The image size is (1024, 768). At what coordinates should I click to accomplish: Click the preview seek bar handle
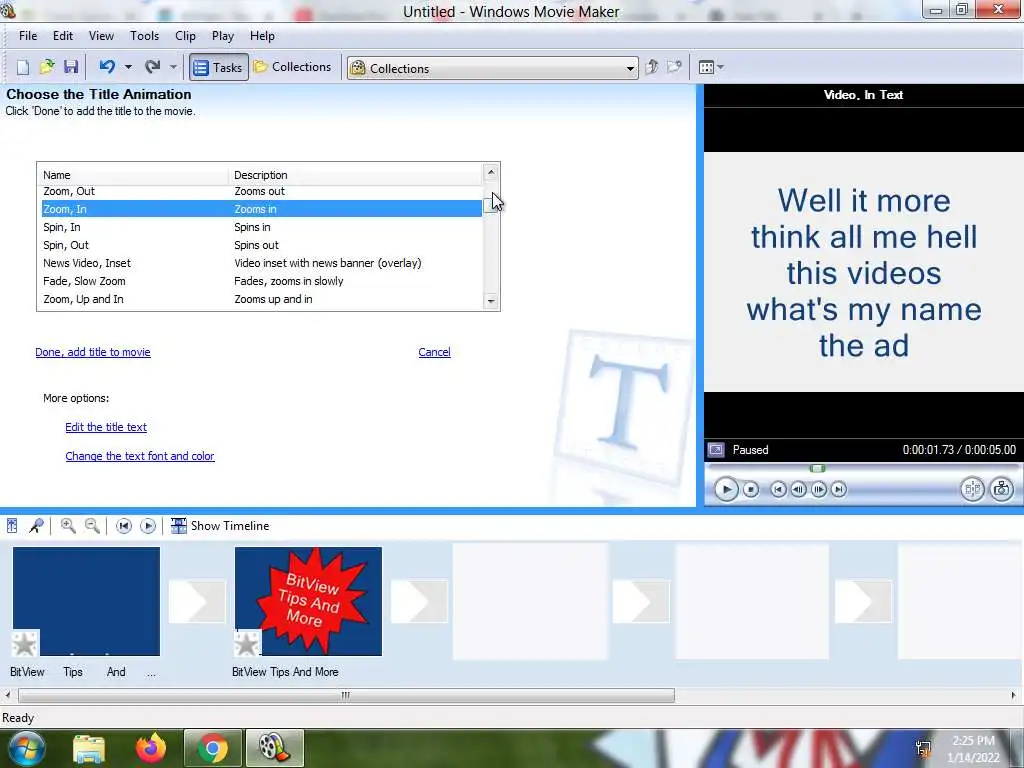[818, 468]
